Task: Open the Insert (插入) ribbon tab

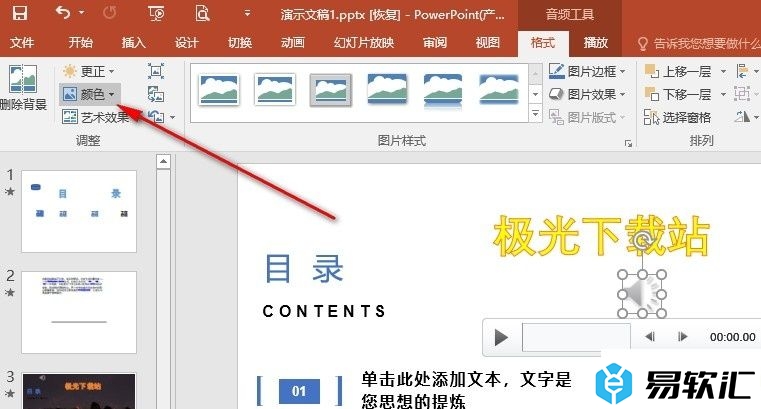Action: coord(133,43)
